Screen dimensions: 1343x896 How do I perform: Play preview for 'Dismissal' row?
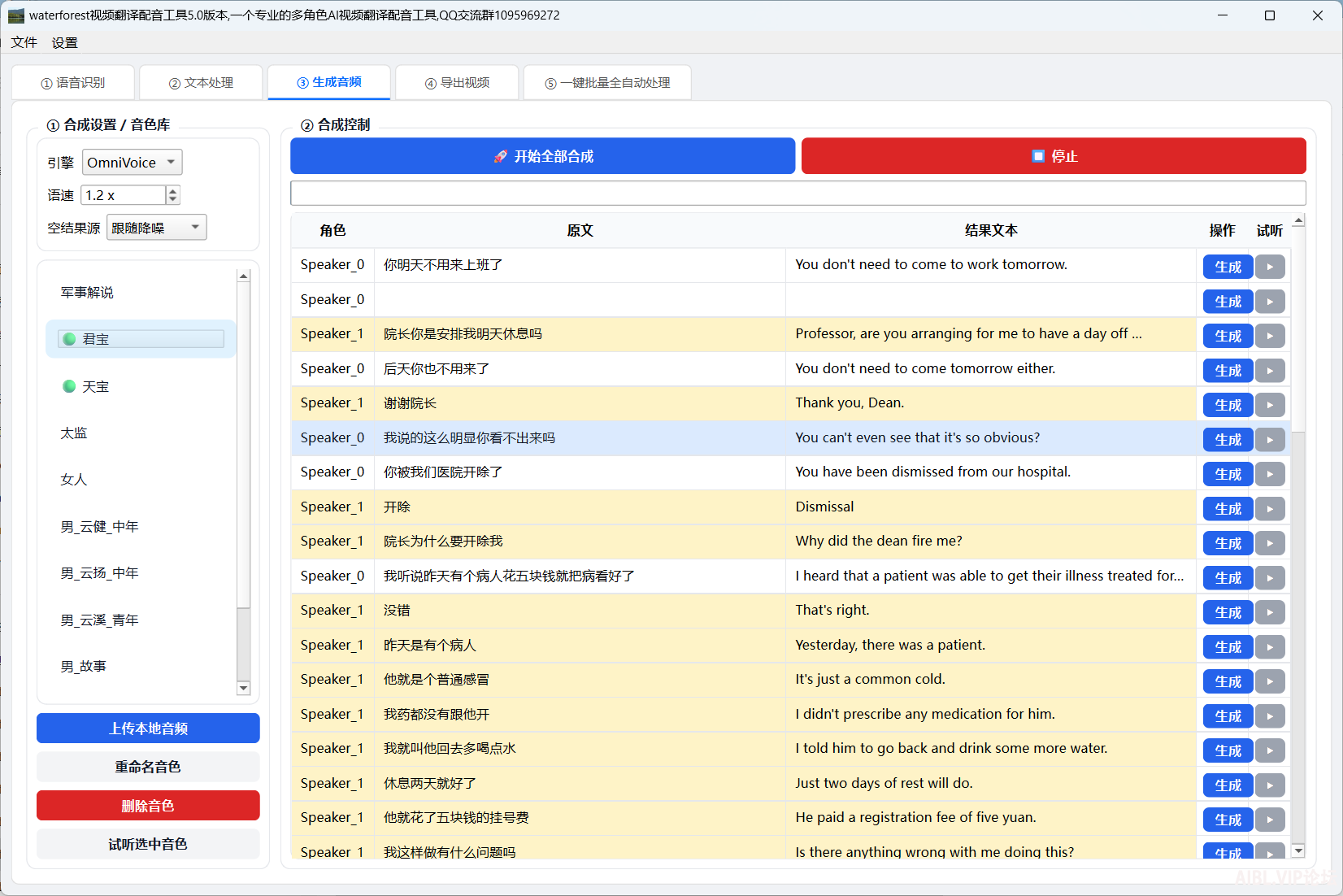(x=1269, y=509)
